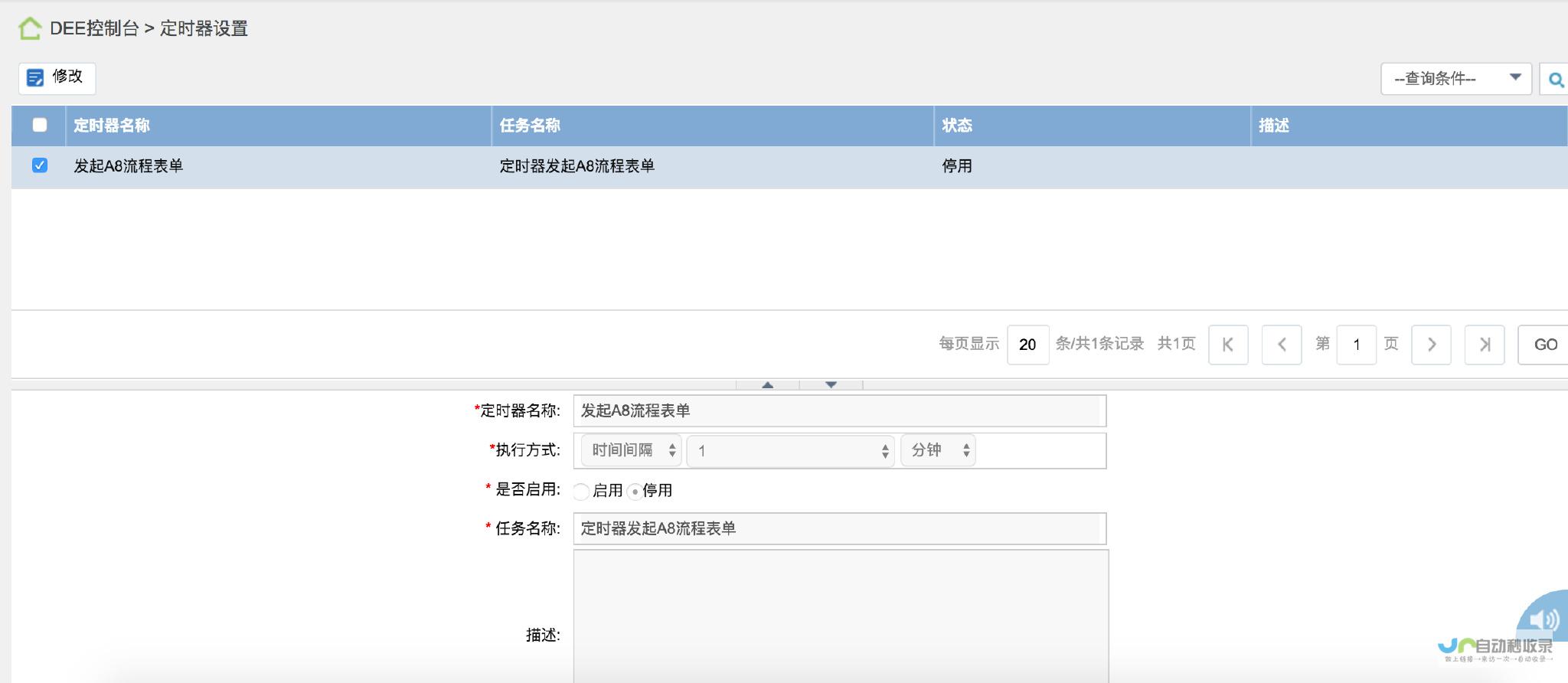Click the green home icon
The image size is (1568, 683).
point(30,29)
